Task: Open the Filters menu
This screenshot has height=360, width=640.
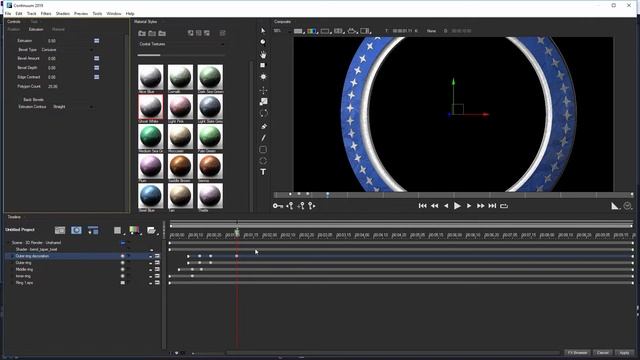Action: 46,13
